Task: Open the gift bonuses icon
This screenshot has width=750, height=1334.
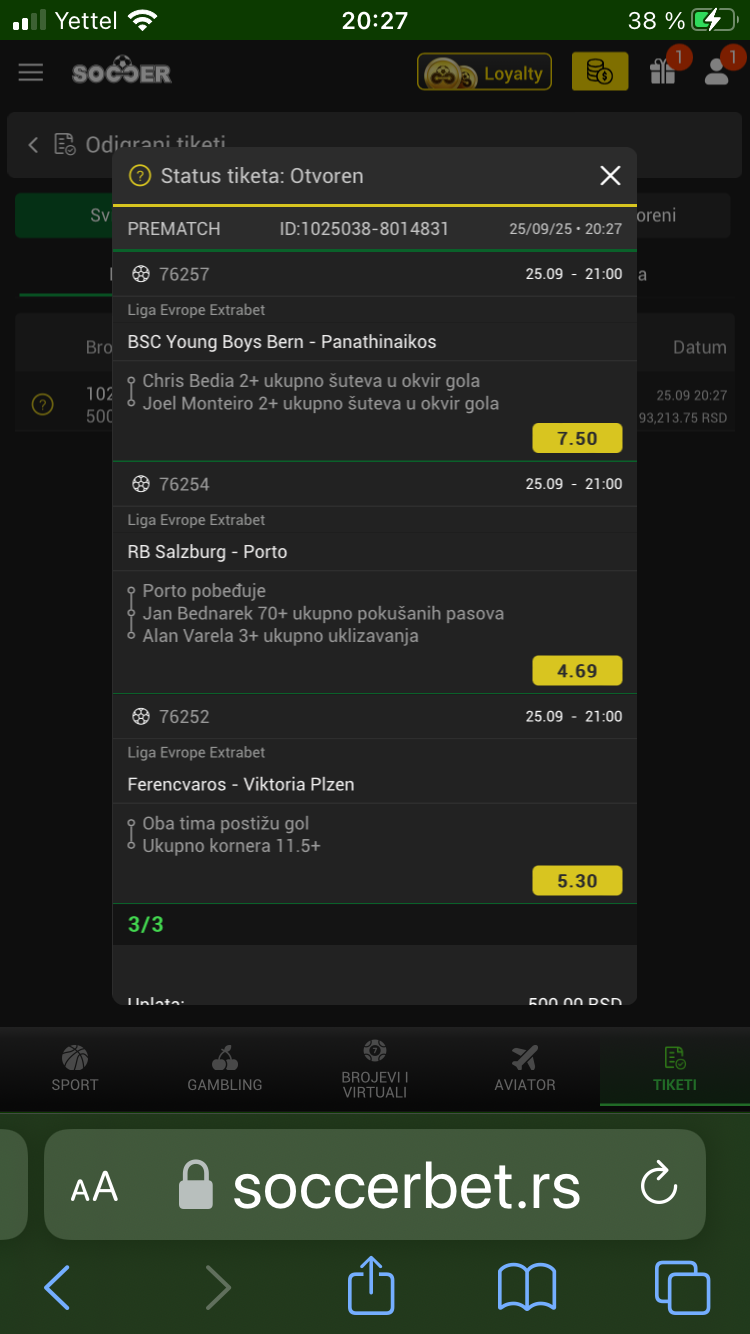Action: coord(663,71)
